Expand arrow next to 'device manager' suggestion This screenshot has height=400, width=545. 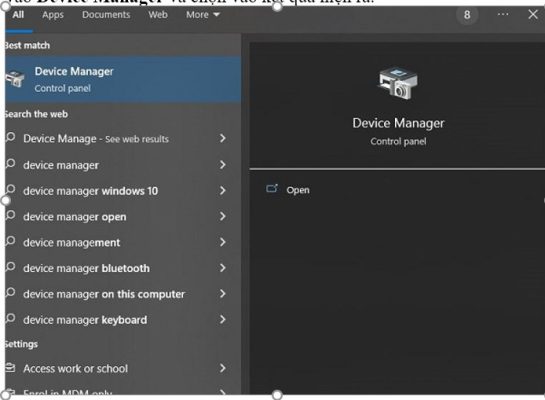pos(223,165)
